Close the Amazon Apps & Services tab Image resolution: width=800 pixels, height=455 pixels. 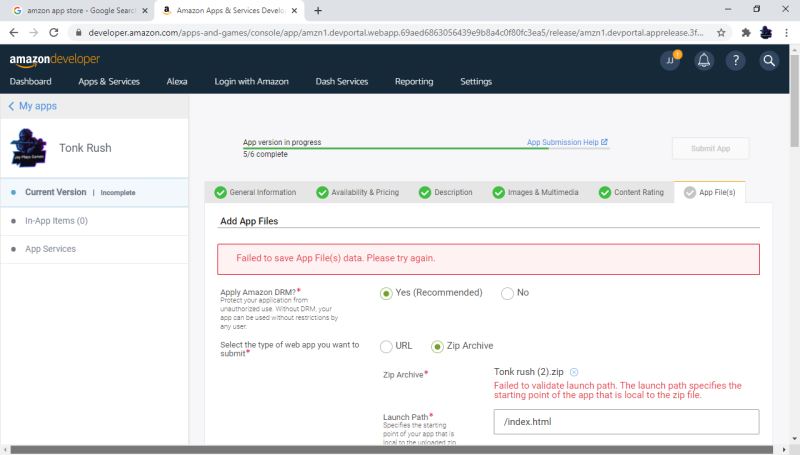tap(294, 10)
